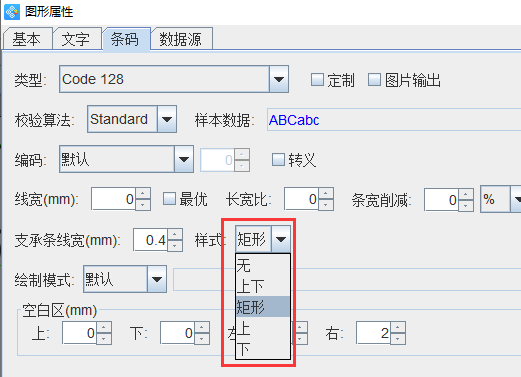Image resolution: width=521 pixels, height=377 pixels.
Task: Choose 无 in the 样式 list
Action: click(x=263, y=266)
